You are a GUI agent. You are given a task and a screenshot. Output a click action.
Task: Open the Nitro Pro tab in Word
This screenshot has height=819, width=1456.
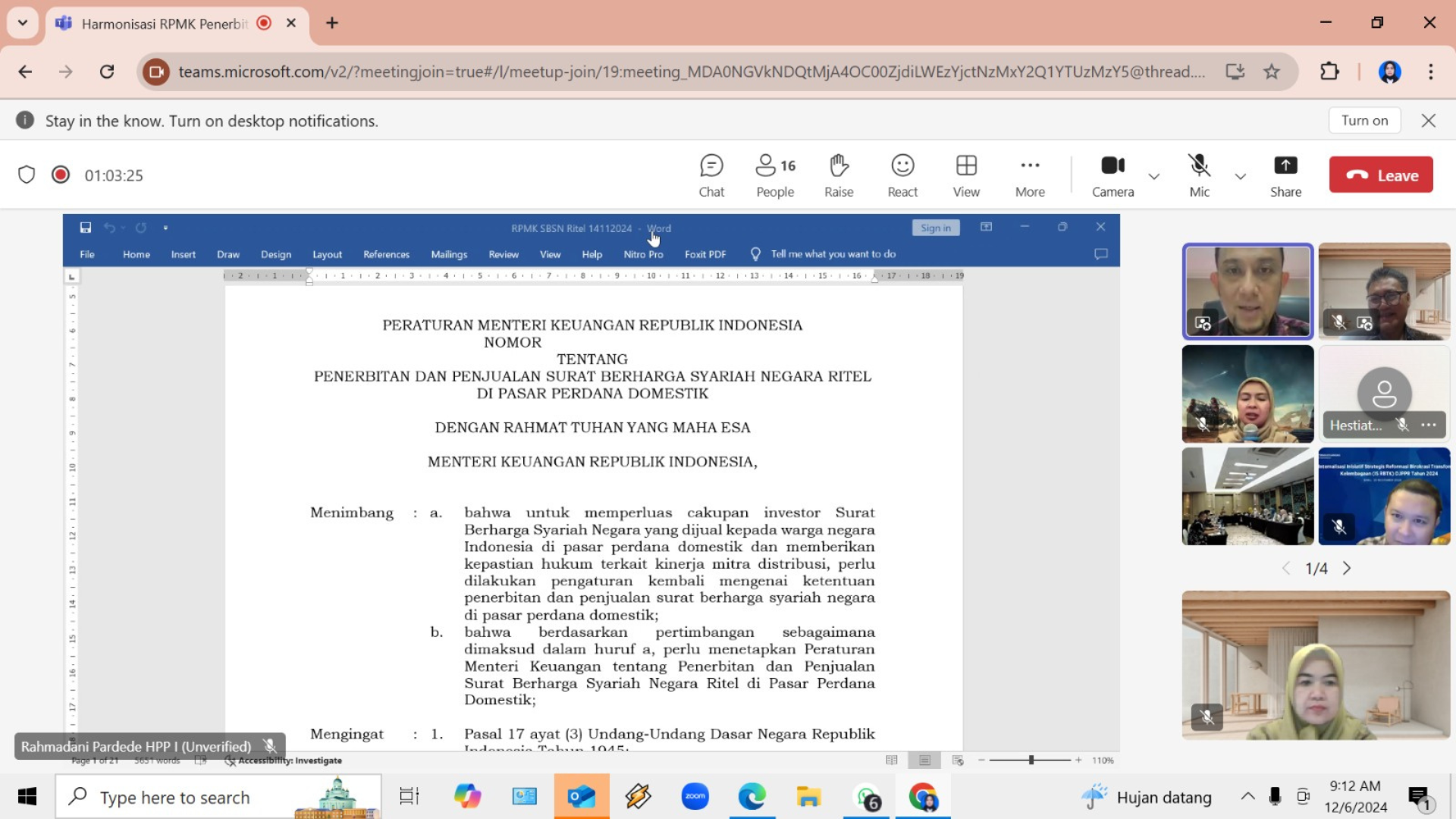pos(643,254)
